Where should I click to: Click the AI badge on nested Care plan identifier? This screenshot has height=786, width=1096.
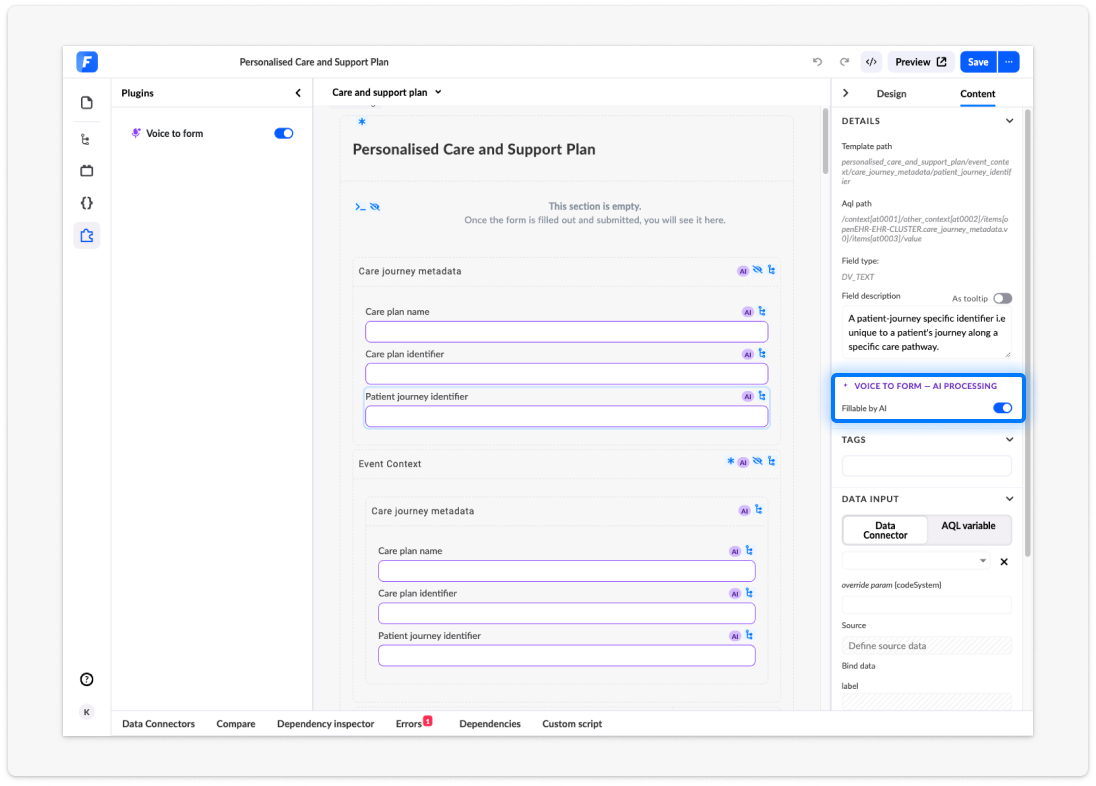[x=735, y=594]
